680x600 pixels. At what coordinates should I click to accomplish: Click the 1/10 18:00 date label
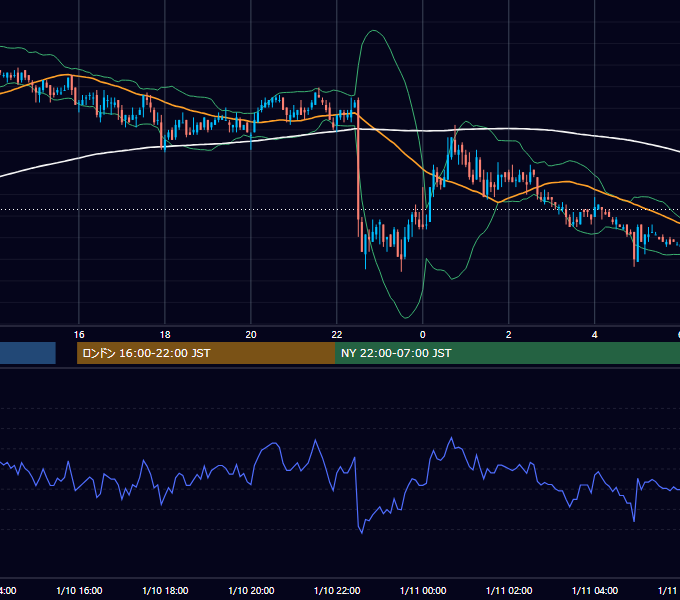(x=165, y=590)
